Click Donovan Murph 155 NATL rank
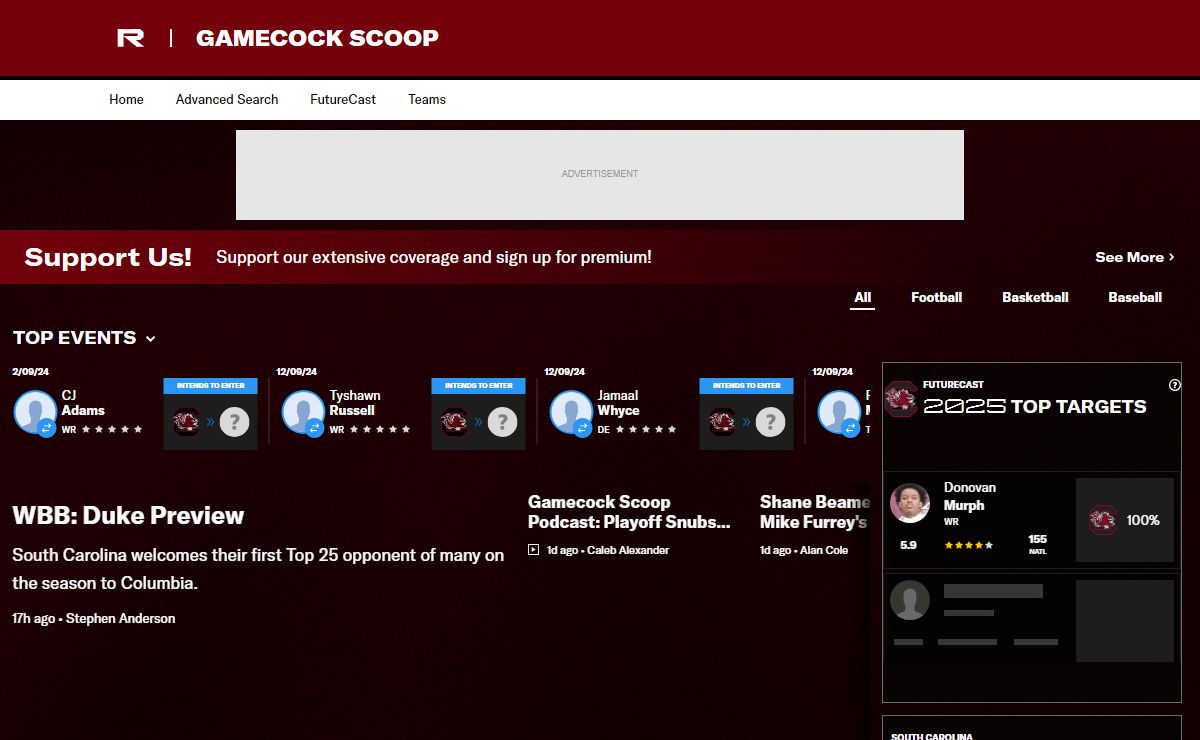Screen dimensions: 1200x740 pos(1038,544)
